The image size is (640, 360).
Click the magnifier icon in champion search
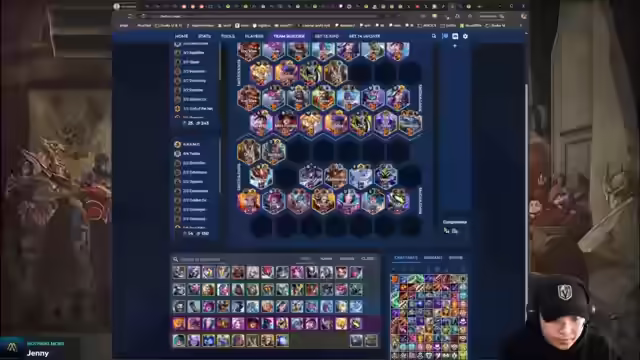click(x=176, y=259)
